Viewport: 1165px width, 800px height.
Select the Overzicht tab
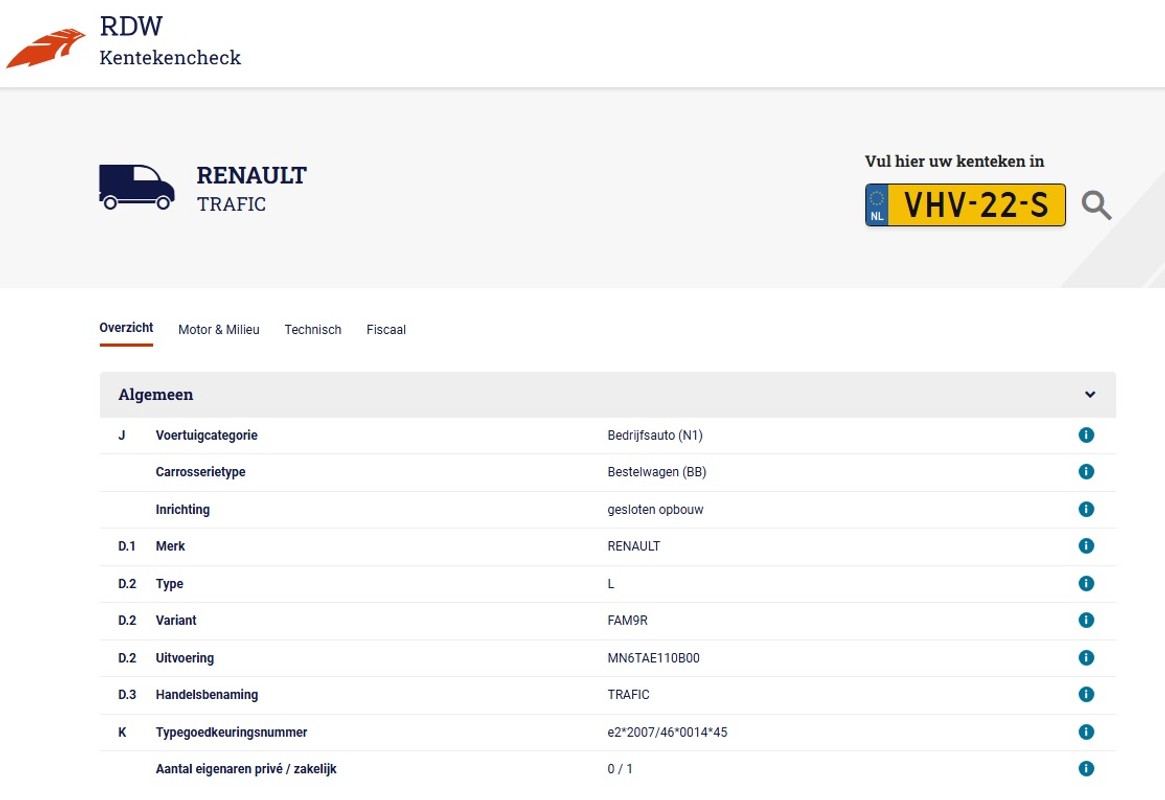tap(126, 328)
